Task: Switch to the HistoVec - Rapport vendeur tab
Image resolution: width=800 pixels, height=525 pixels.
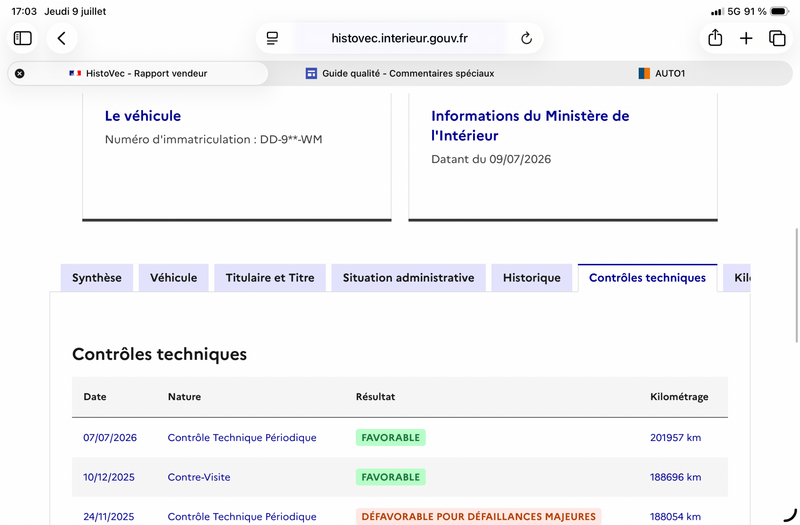Action: pos(138,73)
